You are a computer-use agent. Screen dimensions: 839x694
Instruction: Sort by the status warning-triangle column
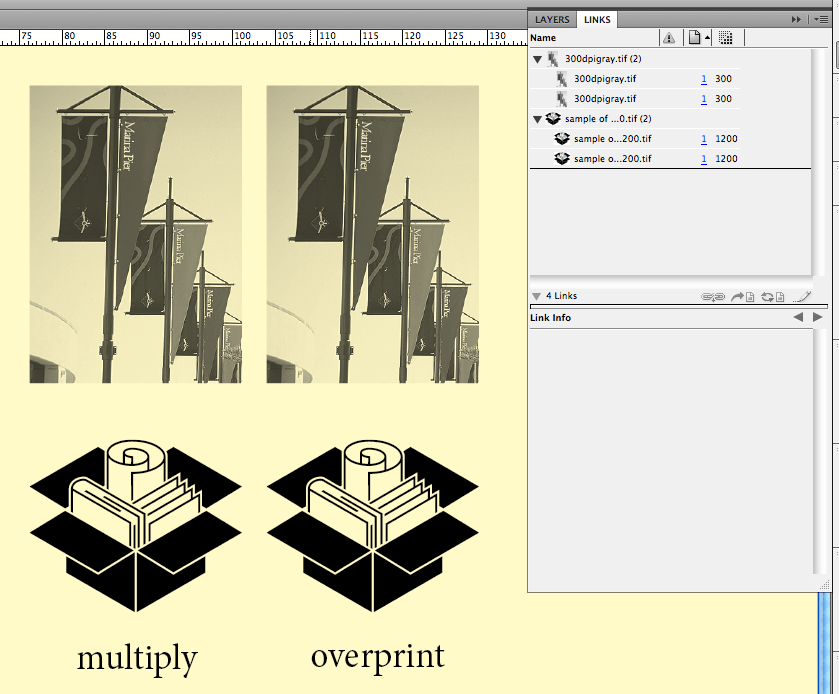(x=669, y=38)
